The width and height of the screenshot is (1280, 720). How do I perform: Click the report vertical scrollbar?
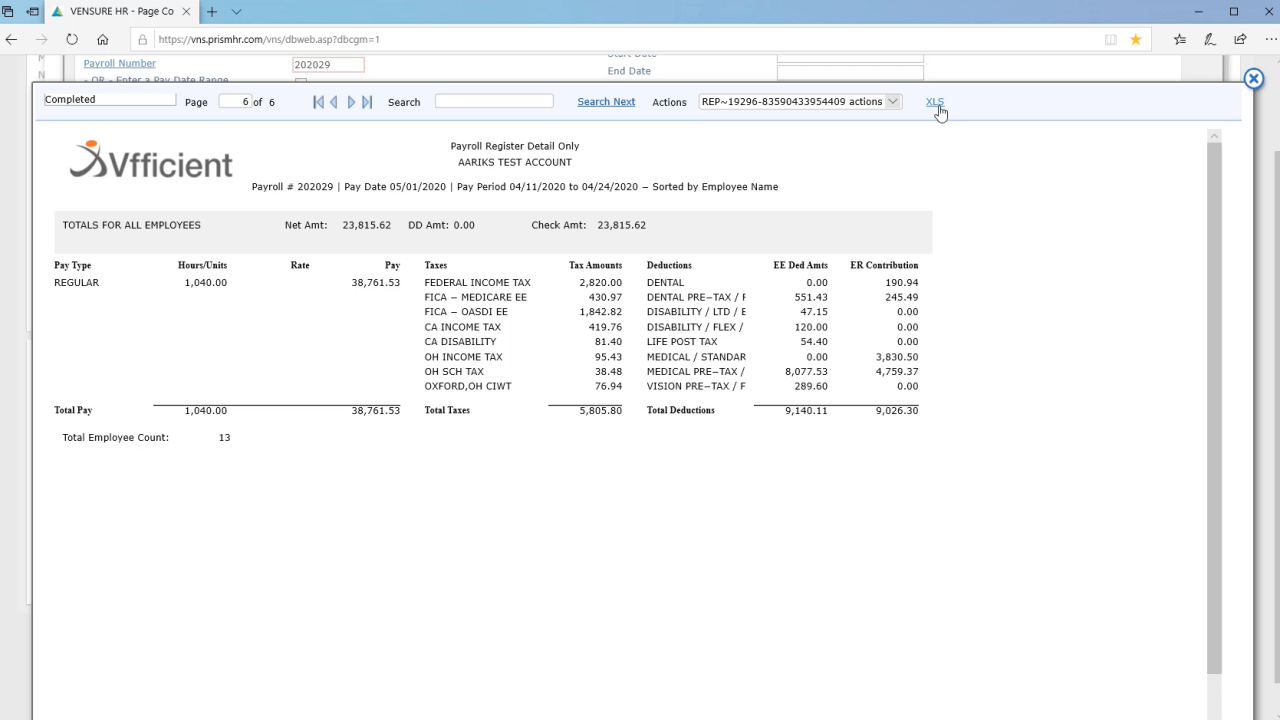pyautogui.click(x=1214, y=400)
